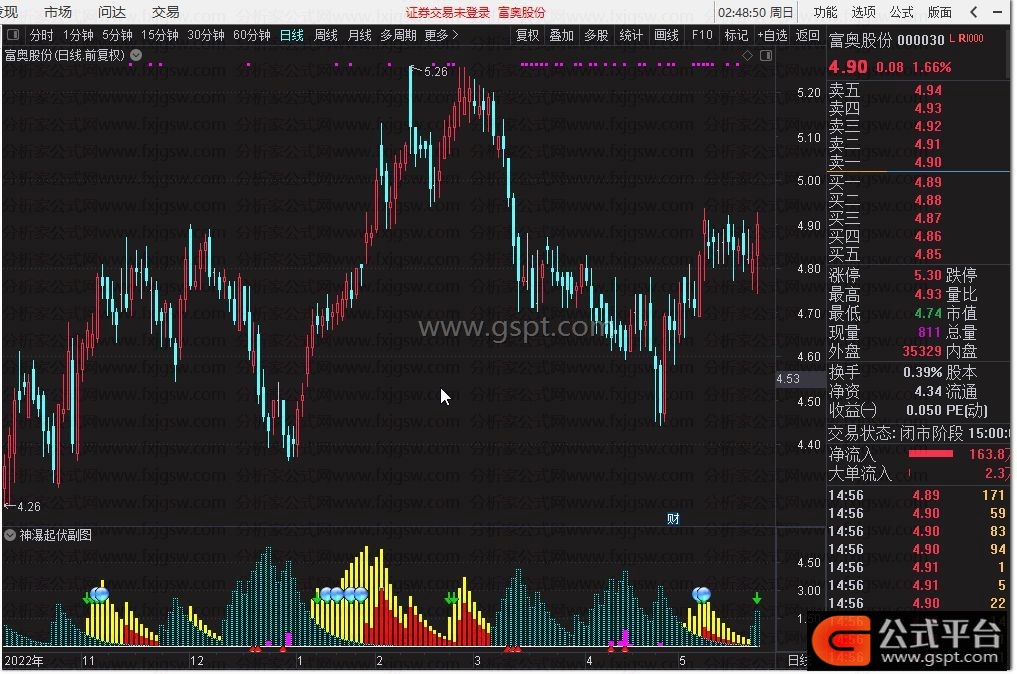Viewport: 1017px width, 674px height.
Task: Click the 外盘 35329 value
Action: tap(922, 351)
